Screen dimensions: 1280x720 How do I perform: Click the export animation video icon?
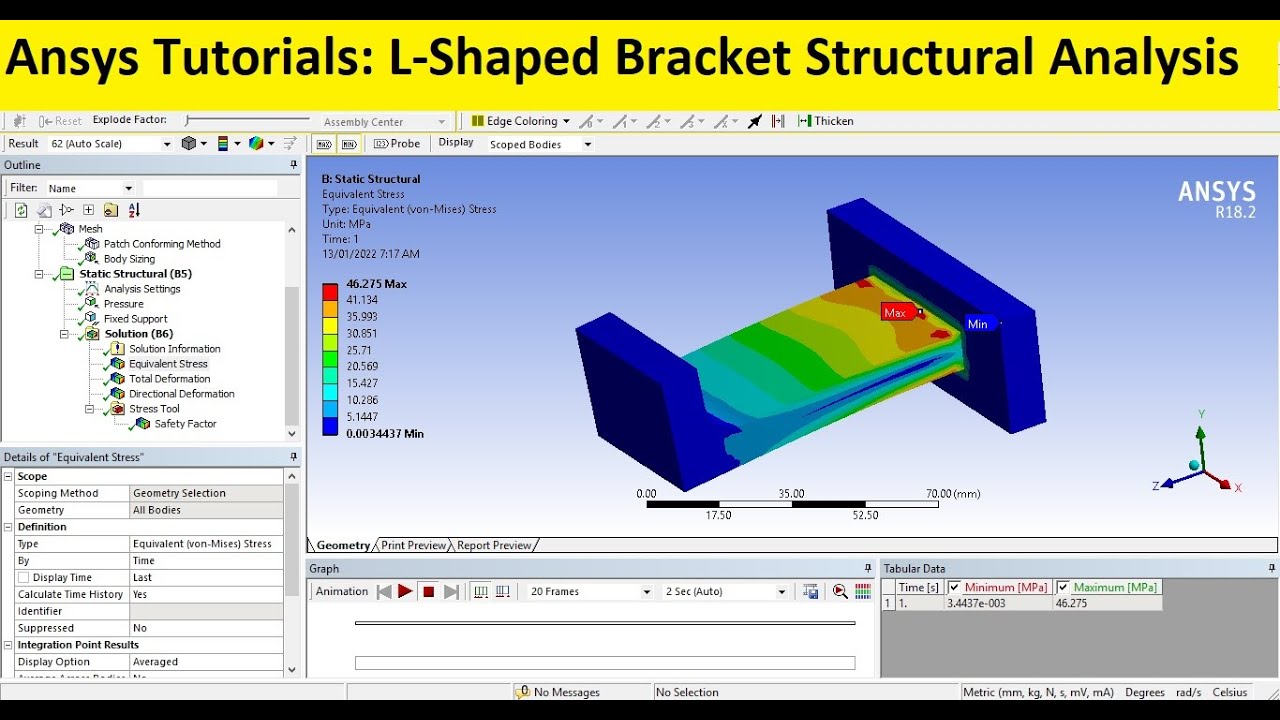(x=811, y=592)
